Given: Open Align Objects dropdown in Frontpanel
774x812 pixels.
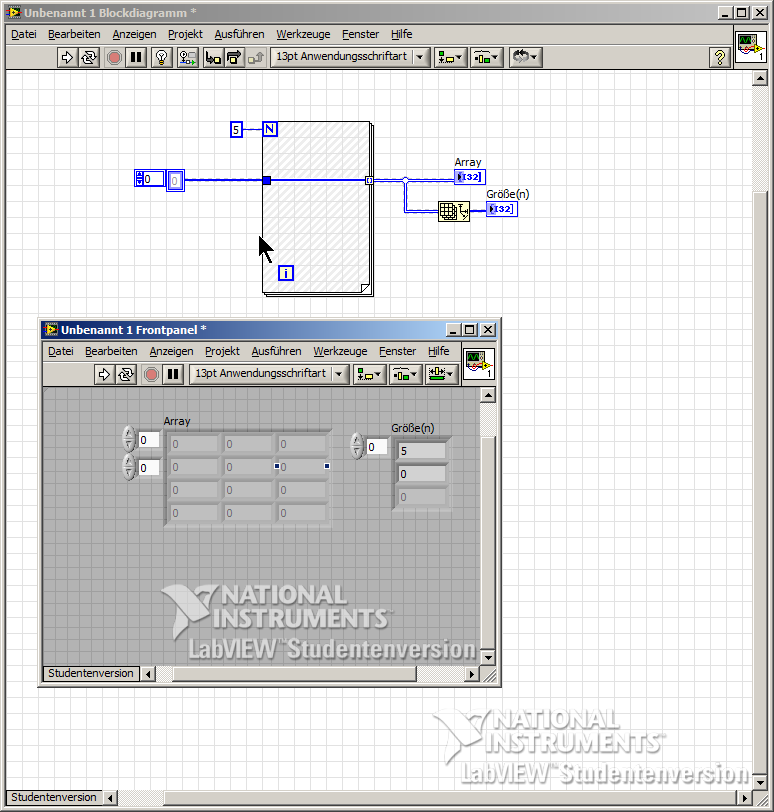Looking at the screenshot, I should pos(369,374).
